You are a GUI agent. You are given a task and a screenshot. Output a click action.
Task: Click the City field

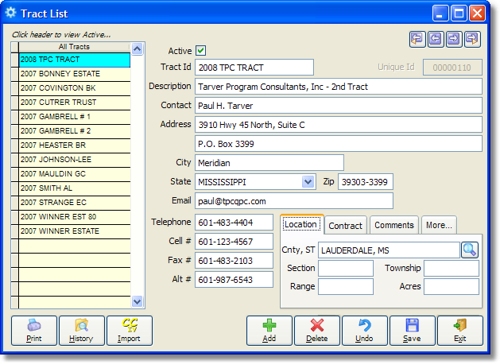pos(269,163)
